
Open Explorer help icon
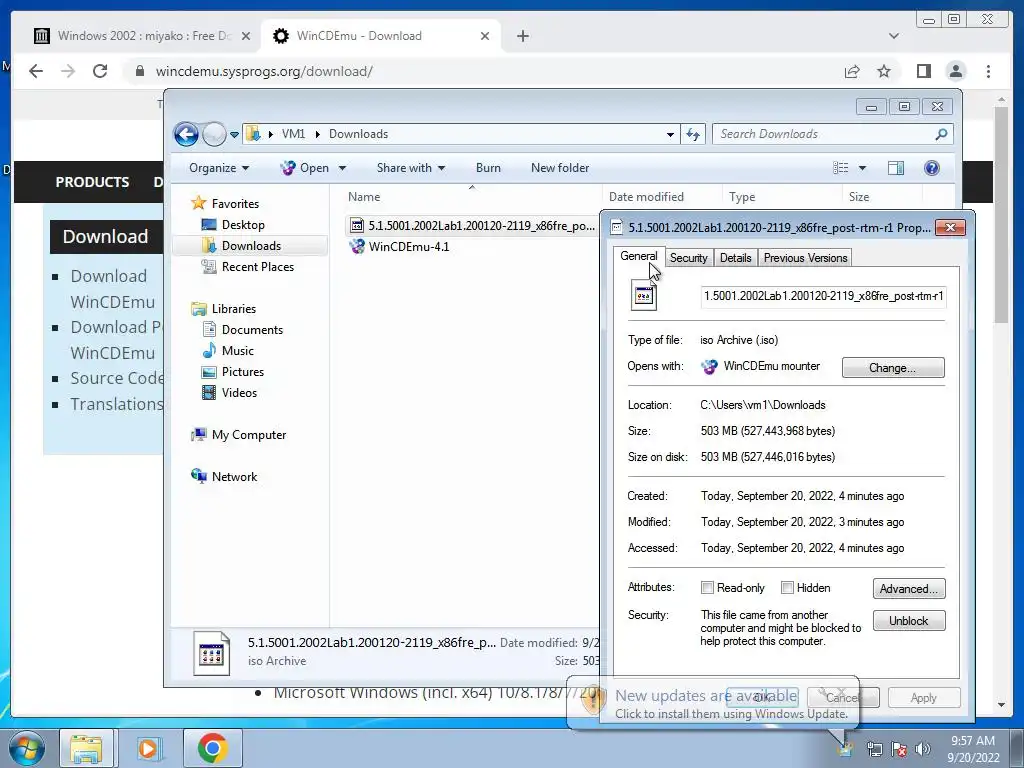pyautogui.click(x=932, y=168)
